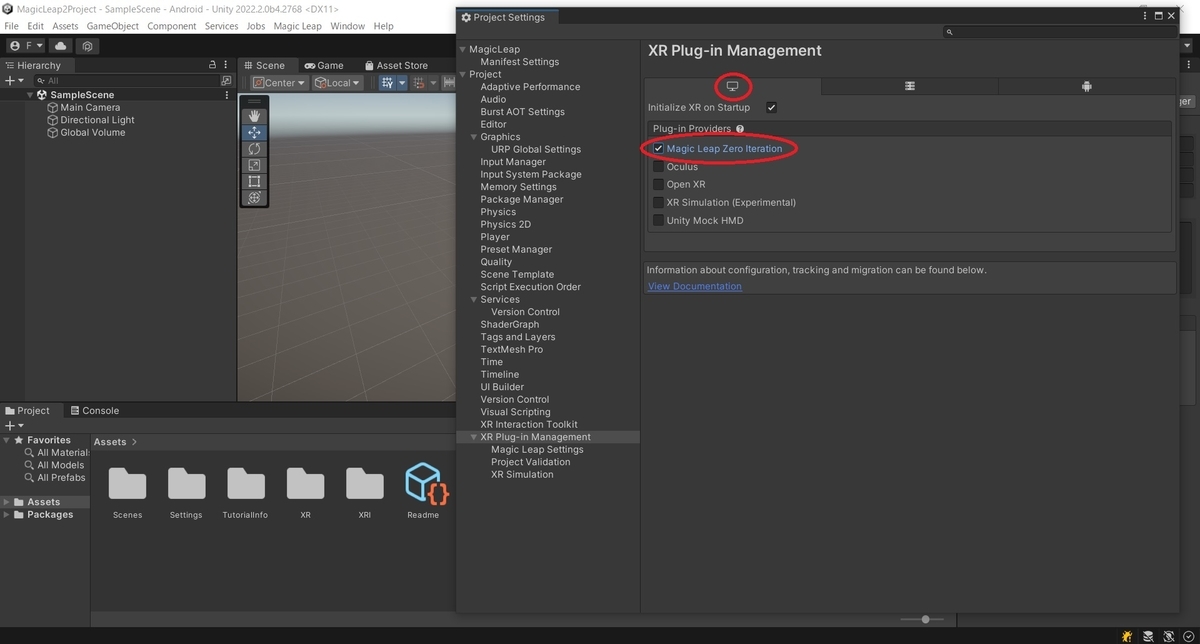Select Directional Light in Hierarchy
Image resolution: width=1200 pixels, height=644 pixels.
(97, 120)
